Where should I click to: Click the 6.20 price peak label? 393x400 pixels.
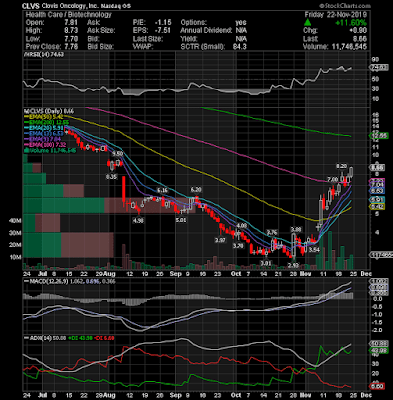coord(196,190)
